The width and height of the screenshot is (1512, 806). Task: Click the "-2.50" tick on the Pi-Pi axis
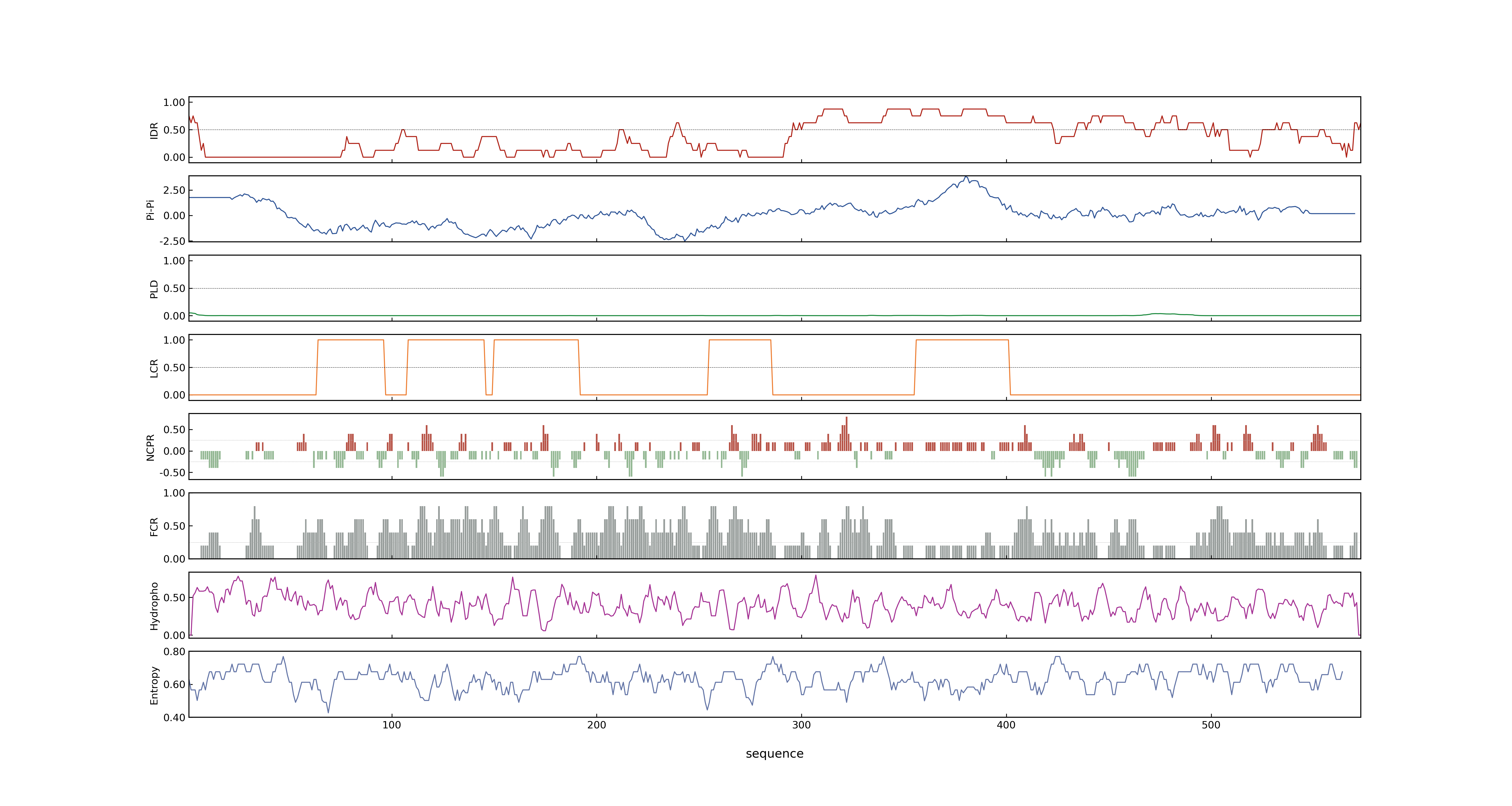click(x=172, y=241)
